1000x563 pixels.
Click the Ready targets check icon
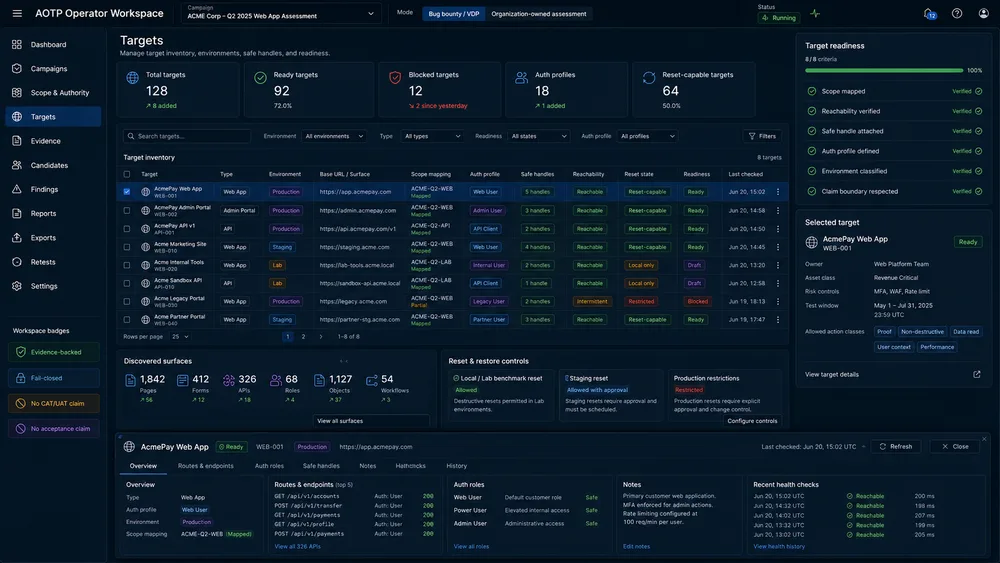[x=260, y=78]
